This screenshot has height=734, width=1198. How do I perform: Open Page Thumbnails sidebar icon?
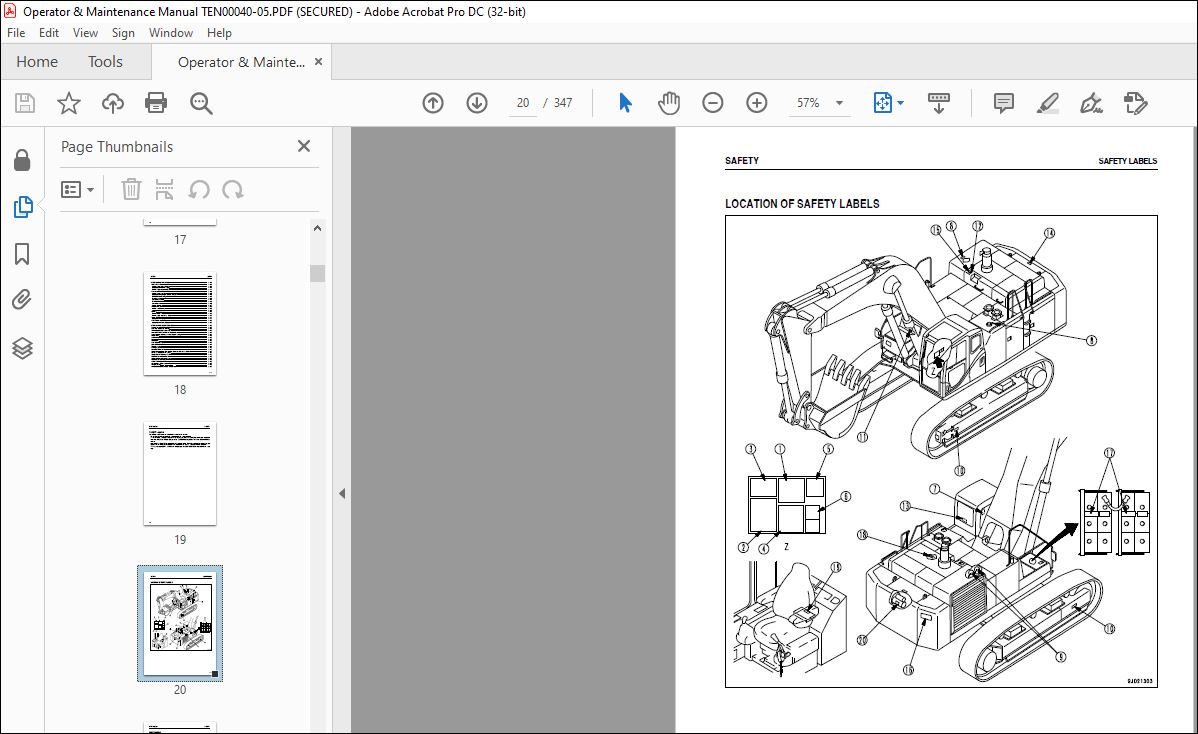(22, 207)
